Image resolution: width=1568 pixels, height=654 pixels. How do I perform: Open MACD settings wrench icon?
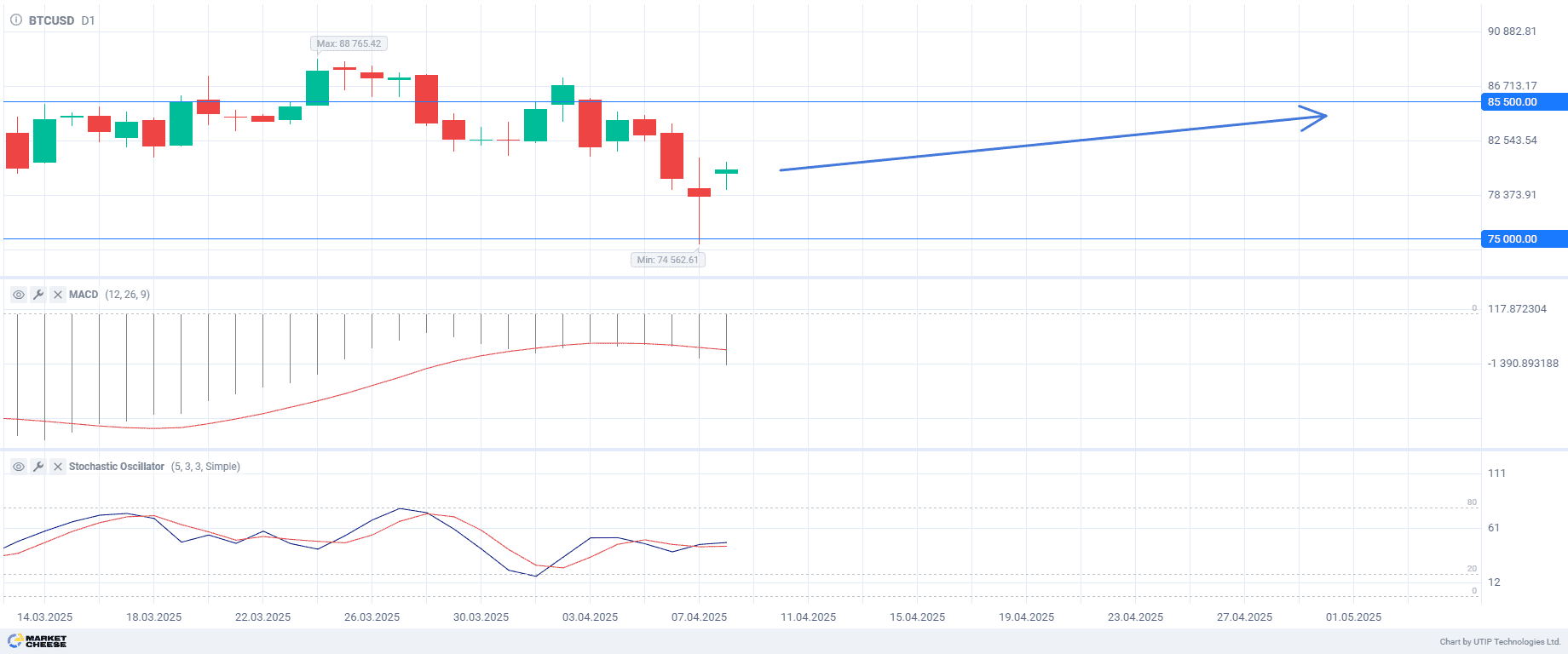[38, 295]
